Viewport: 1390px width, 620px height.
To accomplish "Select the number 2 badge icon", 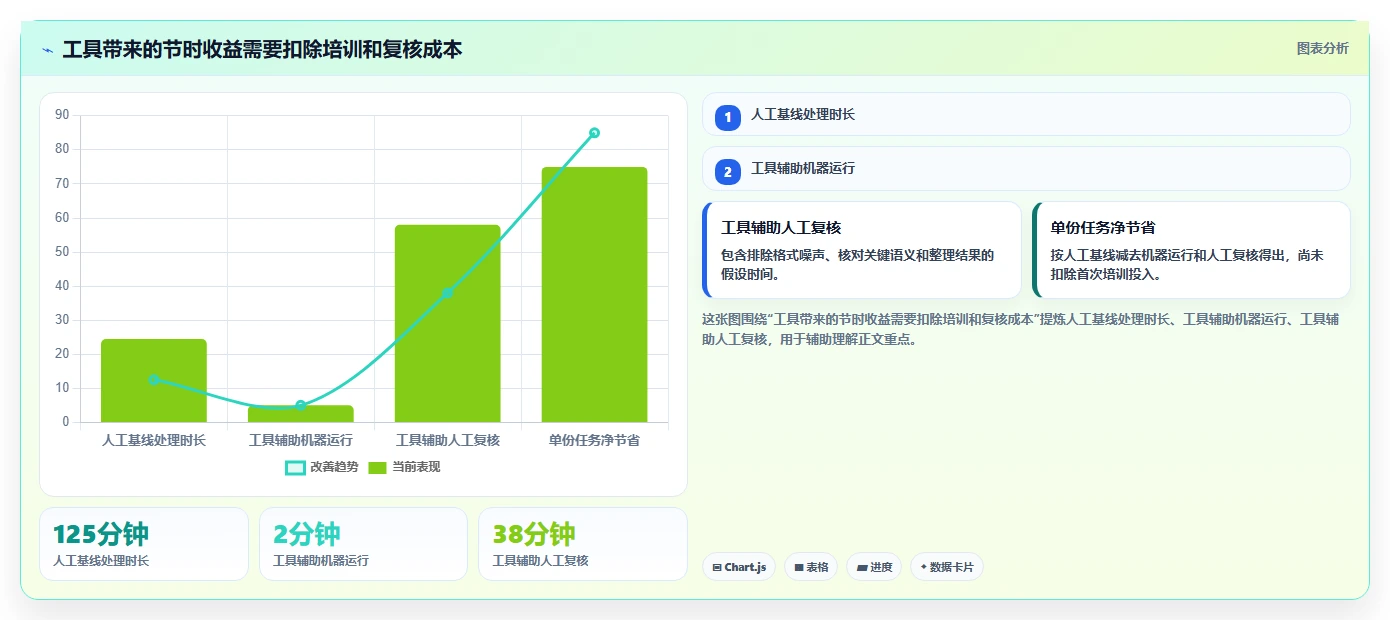I will [728, 171].
